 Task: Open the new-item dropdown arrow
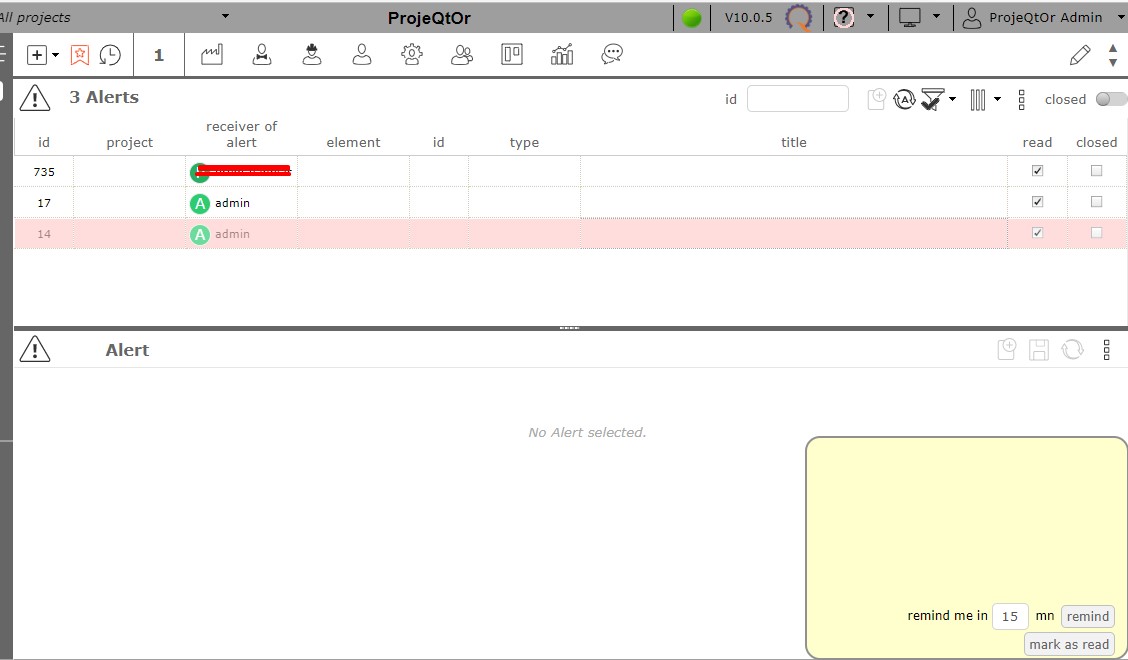(55, 55)
